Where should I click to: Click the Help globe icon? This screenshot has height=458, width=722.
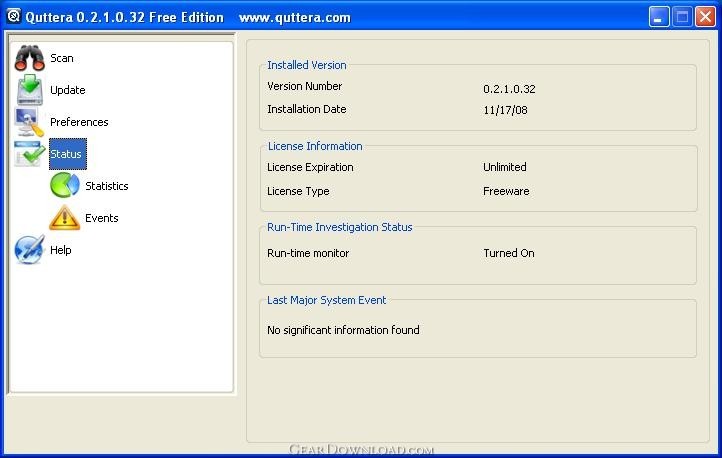29,250
